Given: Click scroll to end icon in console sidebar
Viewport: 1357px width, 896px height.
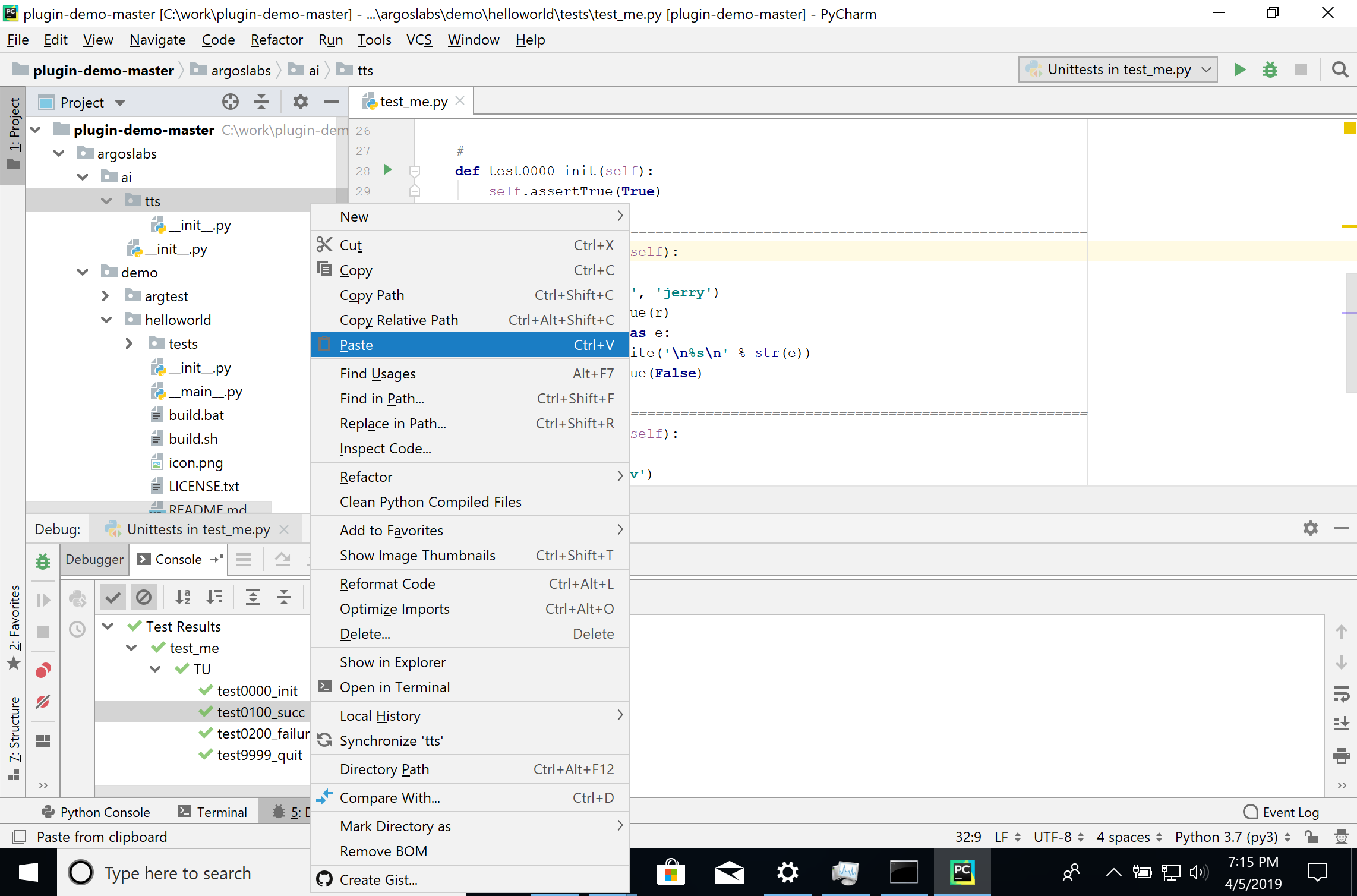Looking at the screenshot, I should [x=1341, y=724].
